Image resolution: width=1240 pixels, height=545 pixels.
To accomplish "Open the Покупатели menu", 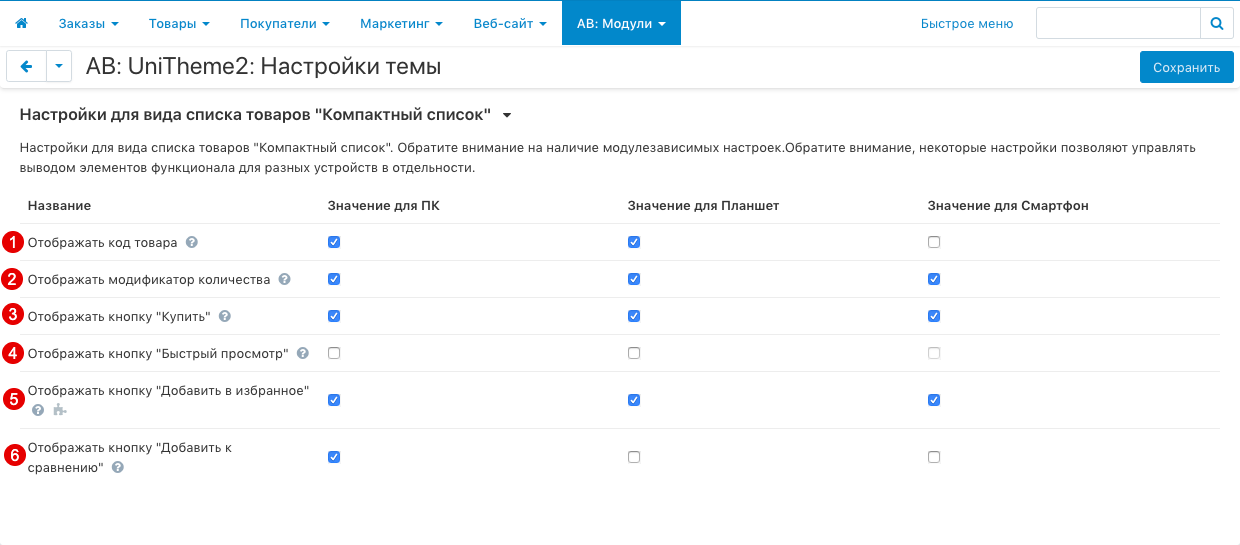I will (284, 23).
